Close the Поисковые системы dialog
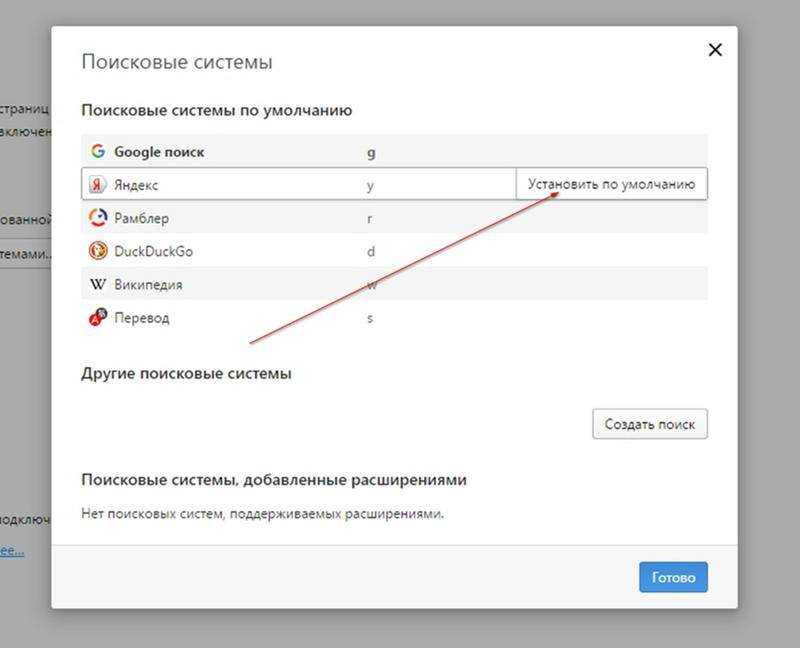 715,50
